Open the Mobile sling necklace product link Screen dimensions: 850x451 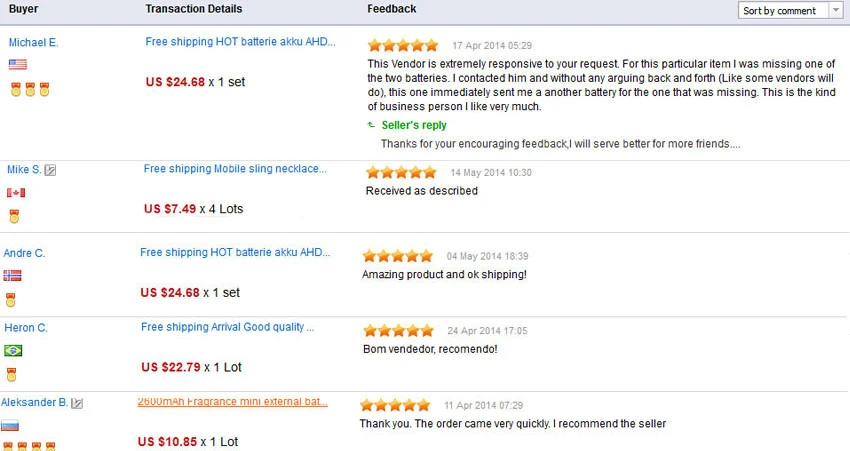pyautogui.click(x=235, y=169)
